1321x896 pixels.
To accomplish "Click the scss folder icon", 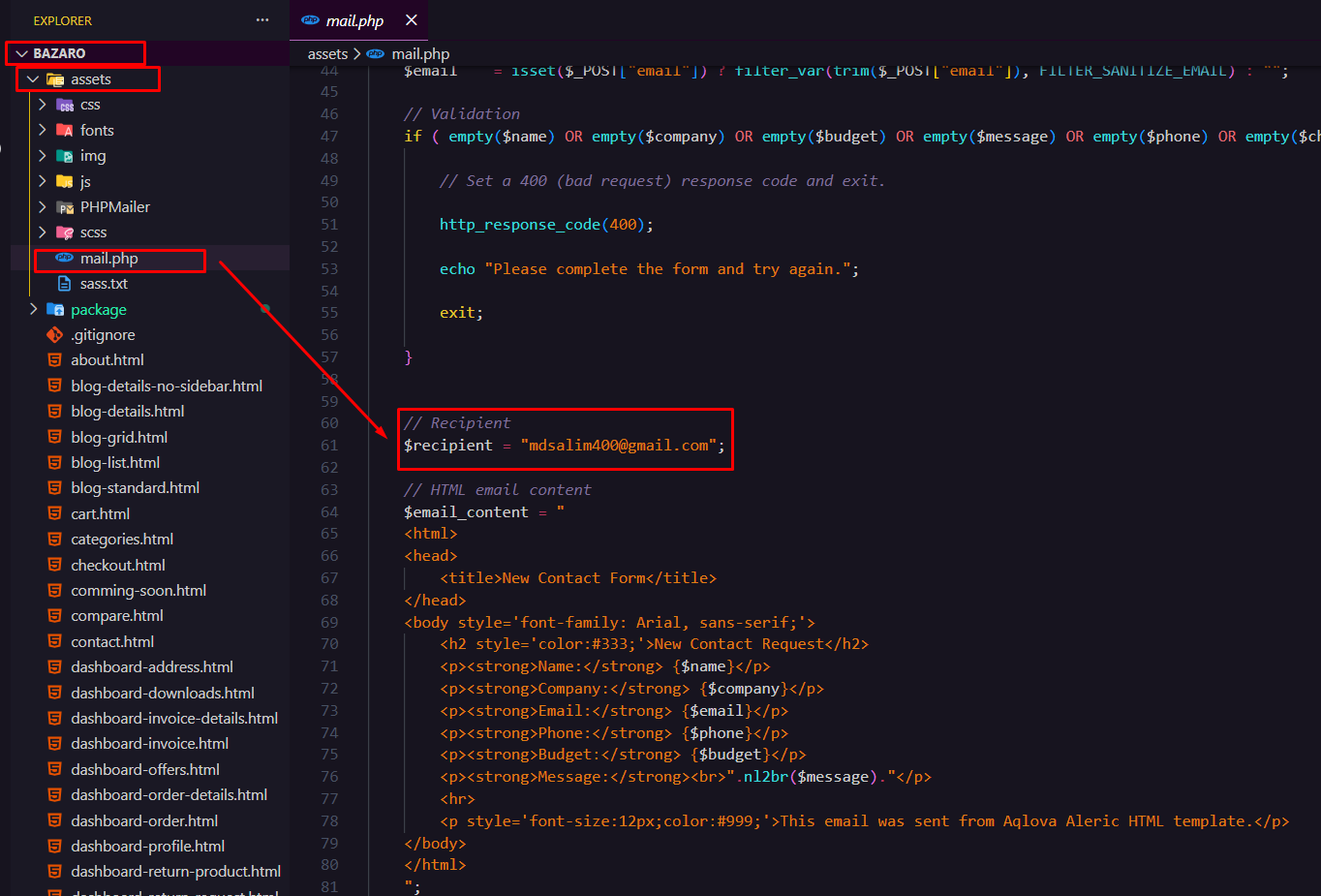I will click(65, 232).
